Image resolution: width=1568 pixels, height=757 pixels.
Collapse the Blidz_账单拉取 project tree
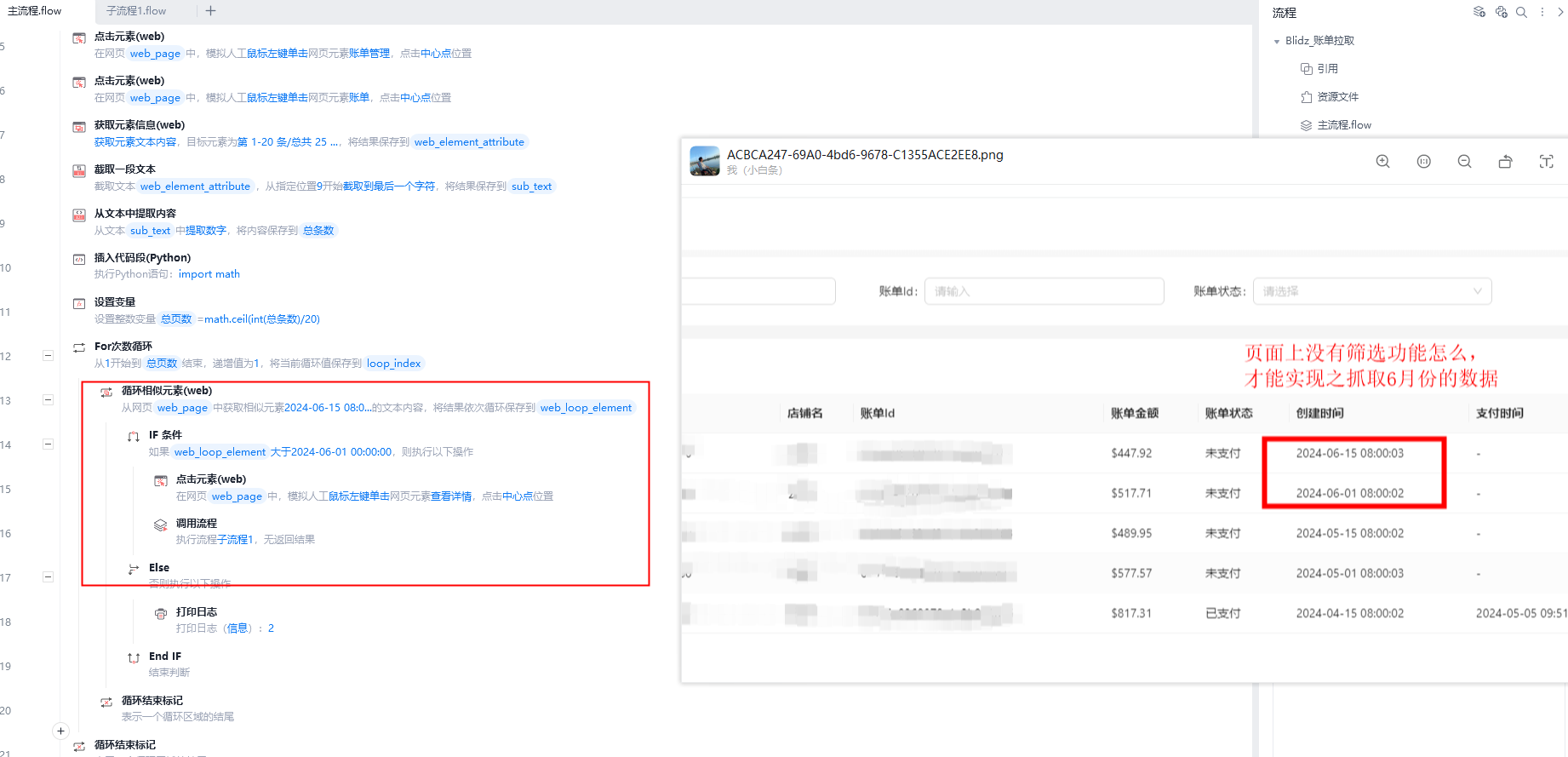point(1277,41)
